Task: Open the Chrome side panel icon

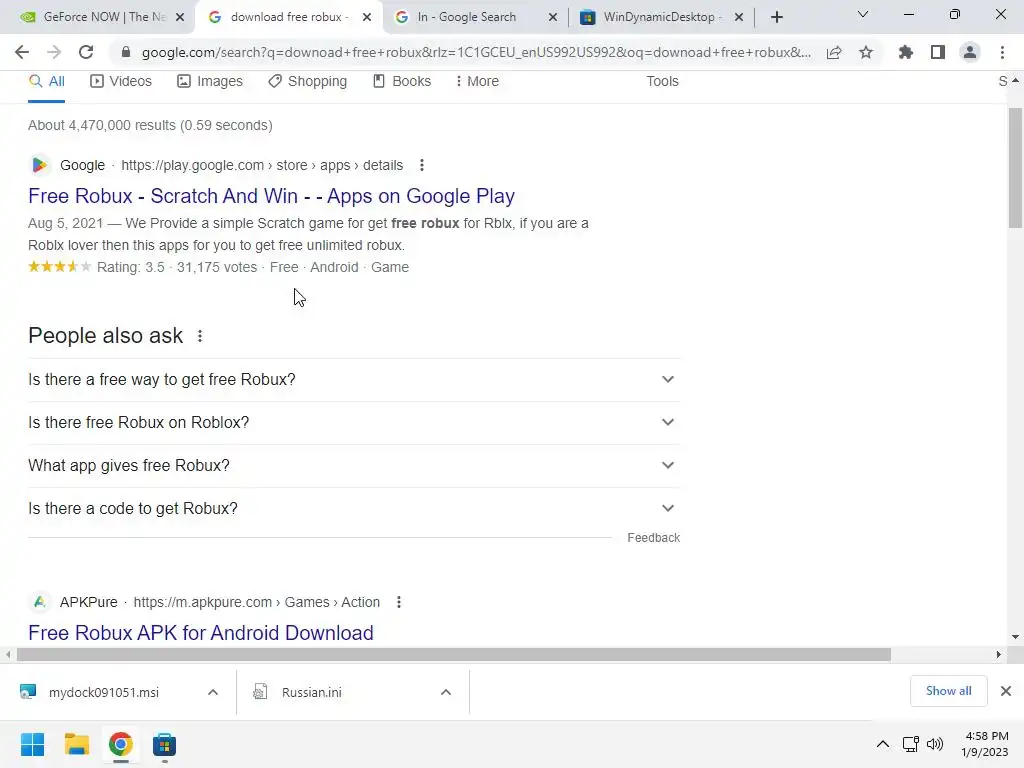Action: tap(938, 52)
